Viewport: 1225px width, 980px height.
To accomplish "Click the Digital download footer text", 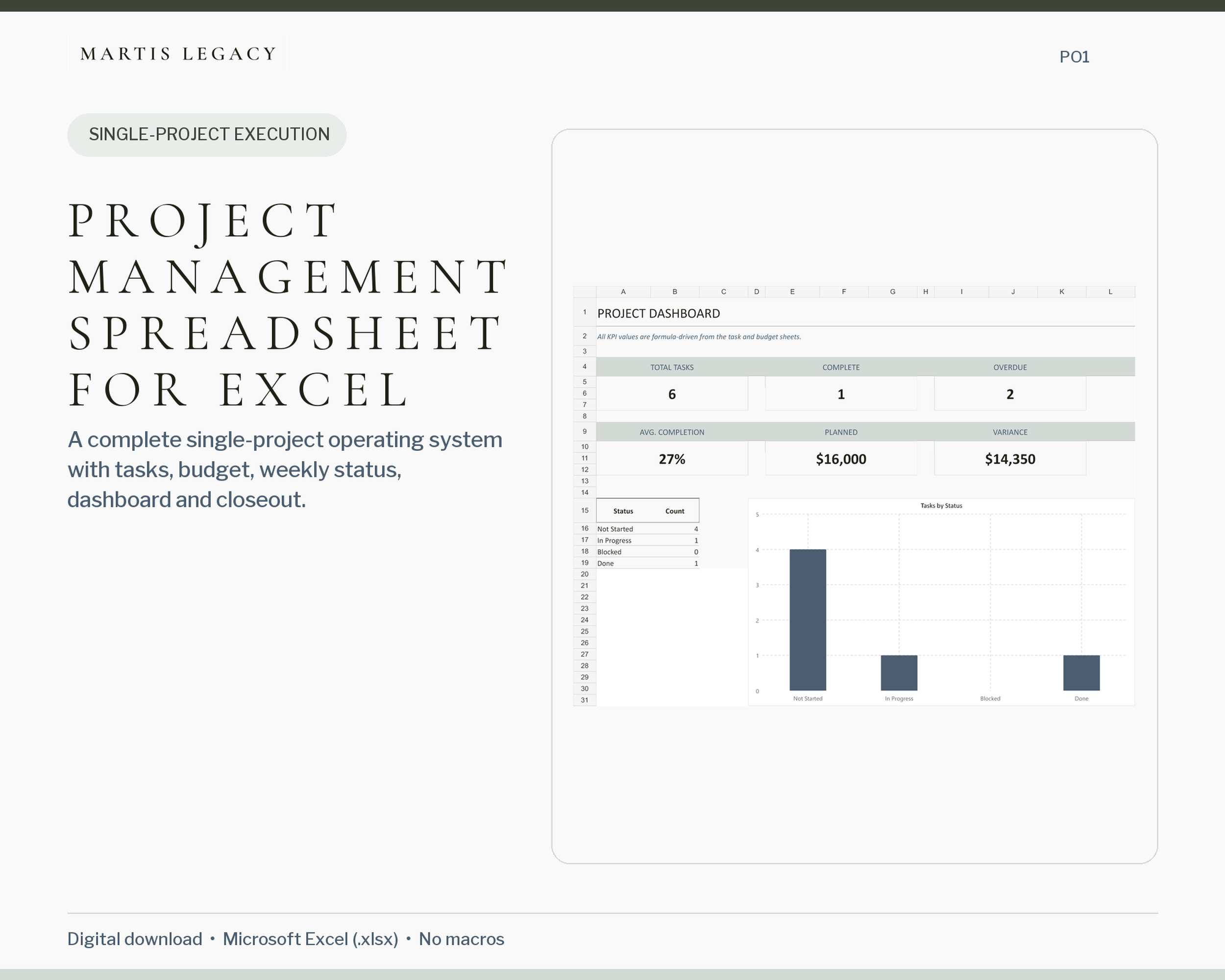I will coord(135,940).
